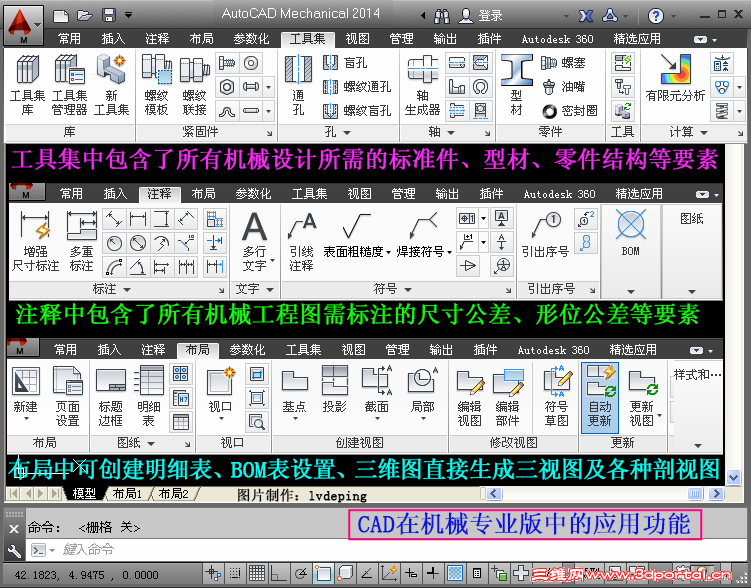Open the 工具集管理器 manager
The image size is (751, 588).
pos(69,85)
